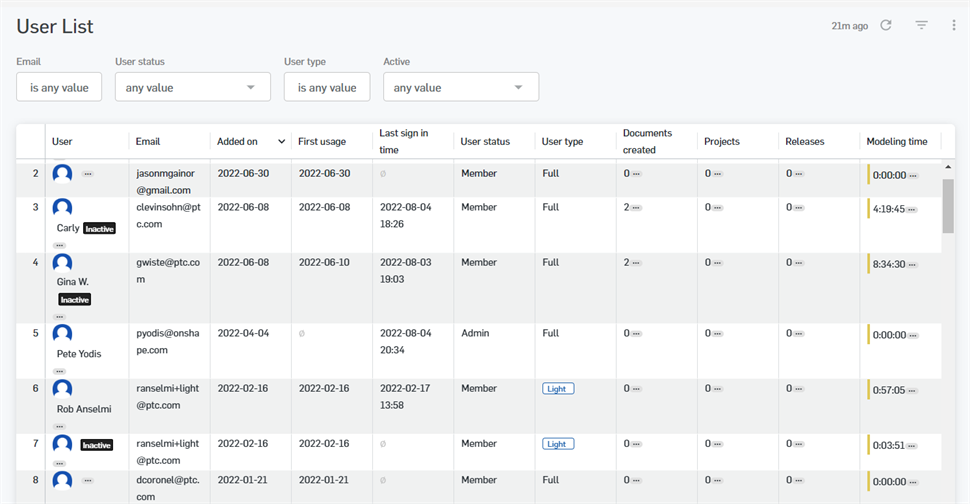
Task: Click Gina W.'s avatar icon
Action: coord(62,263)
